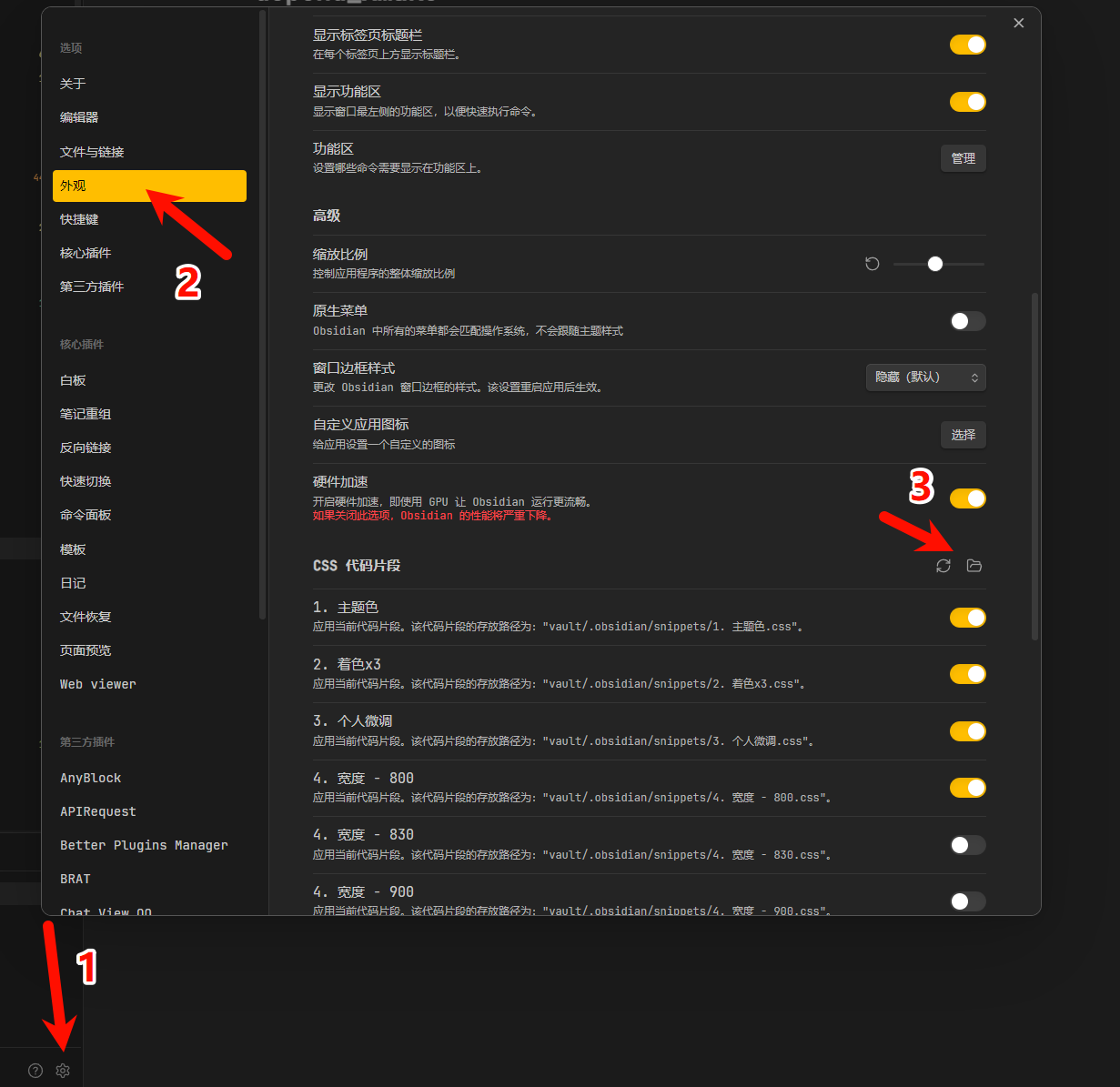The width and height of the screenshot is (1120, 1087).
Task: Disable the 主题色 CSS snippet
Action: pos(967,618)
